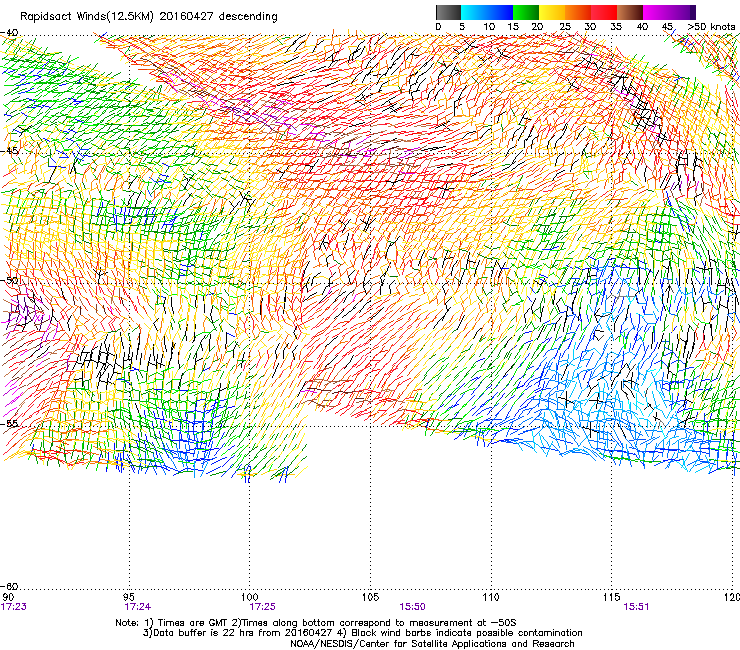Image resolution: width=740 pixels, height=650 pixels.
Task: Click the longitude label '90'
Action: click(8, 598)
